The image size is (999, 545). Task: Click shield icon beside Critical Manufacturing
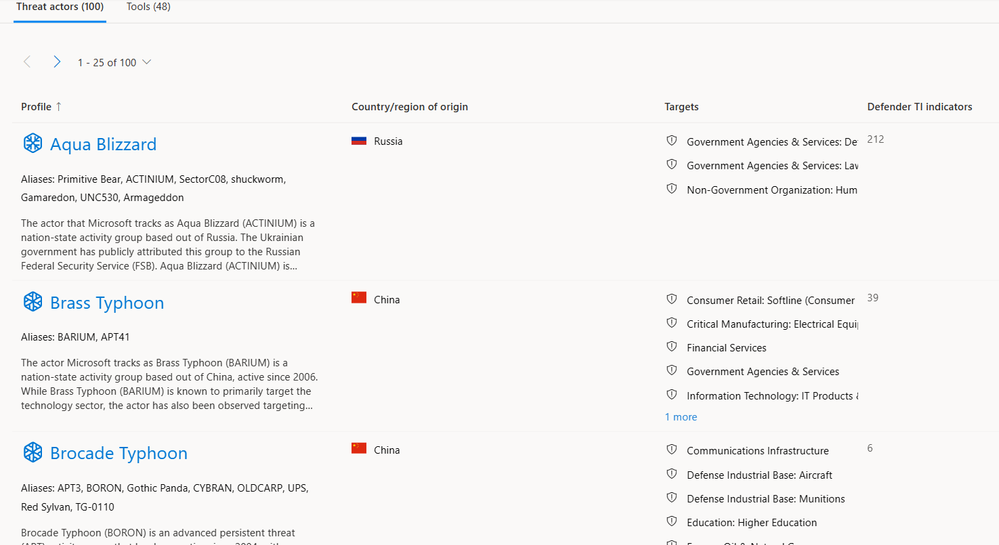pos(672,323)
